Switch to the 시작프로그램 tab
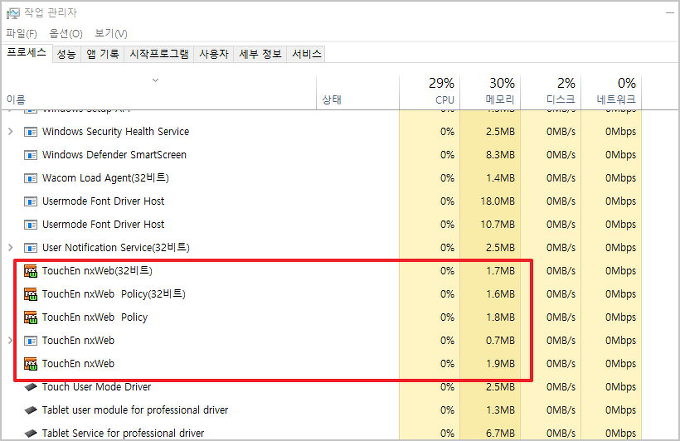The image size is (680, 441). (159, 54)
